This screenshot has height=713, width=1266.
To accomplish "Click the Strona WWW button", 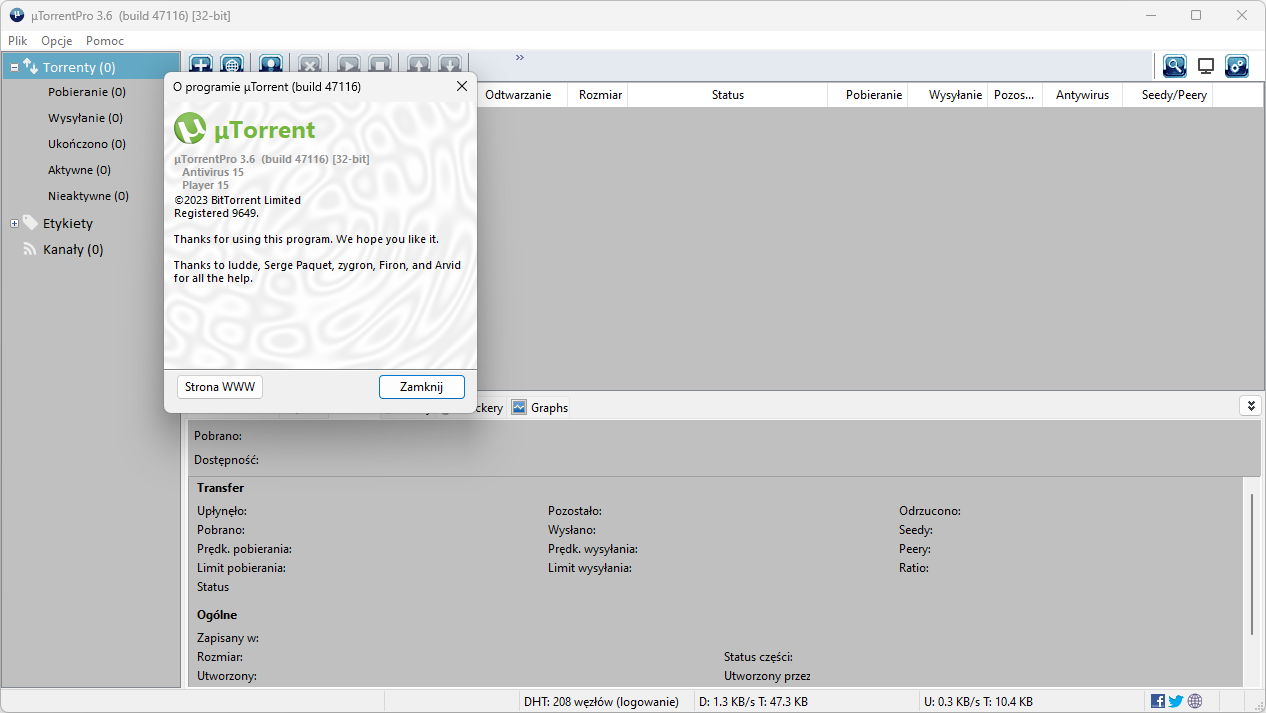I will 220,387.
